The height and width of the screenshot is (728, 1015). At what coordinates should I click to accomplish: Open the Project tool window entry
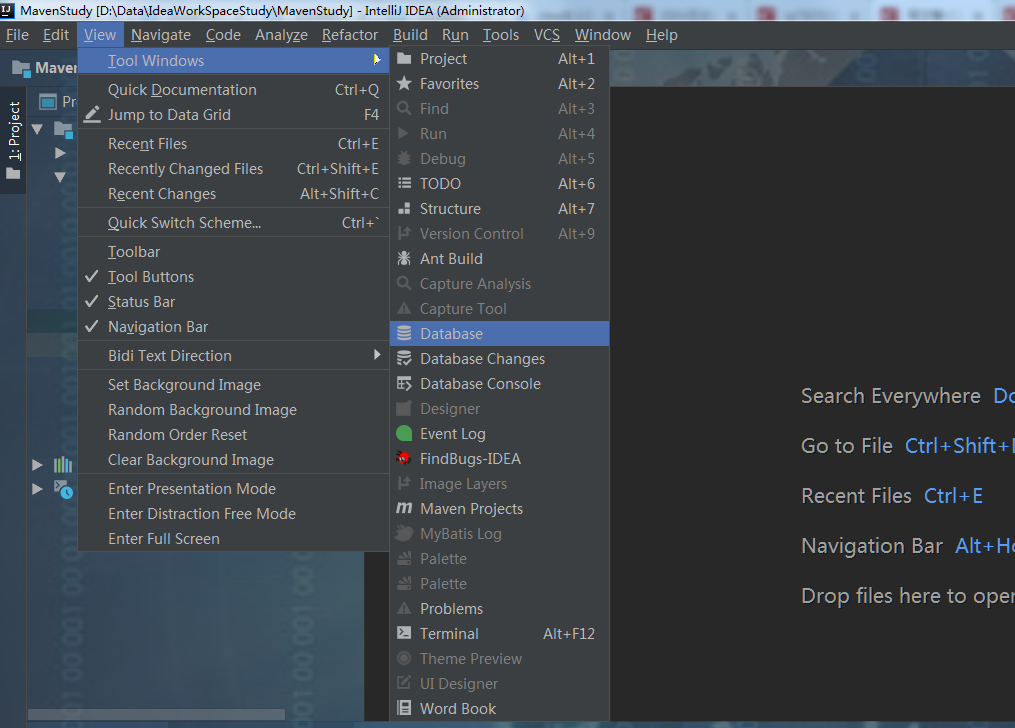tap(499, 59)
